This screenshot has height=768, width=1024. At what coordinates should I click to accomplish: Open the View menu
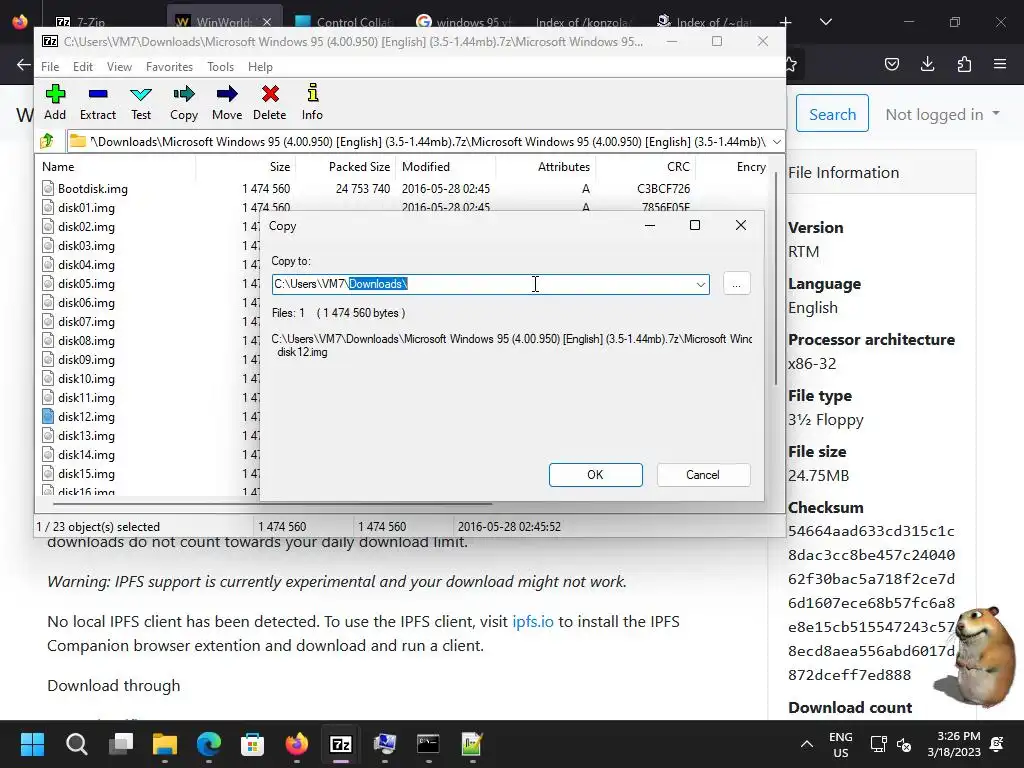[x=119, y=67]
